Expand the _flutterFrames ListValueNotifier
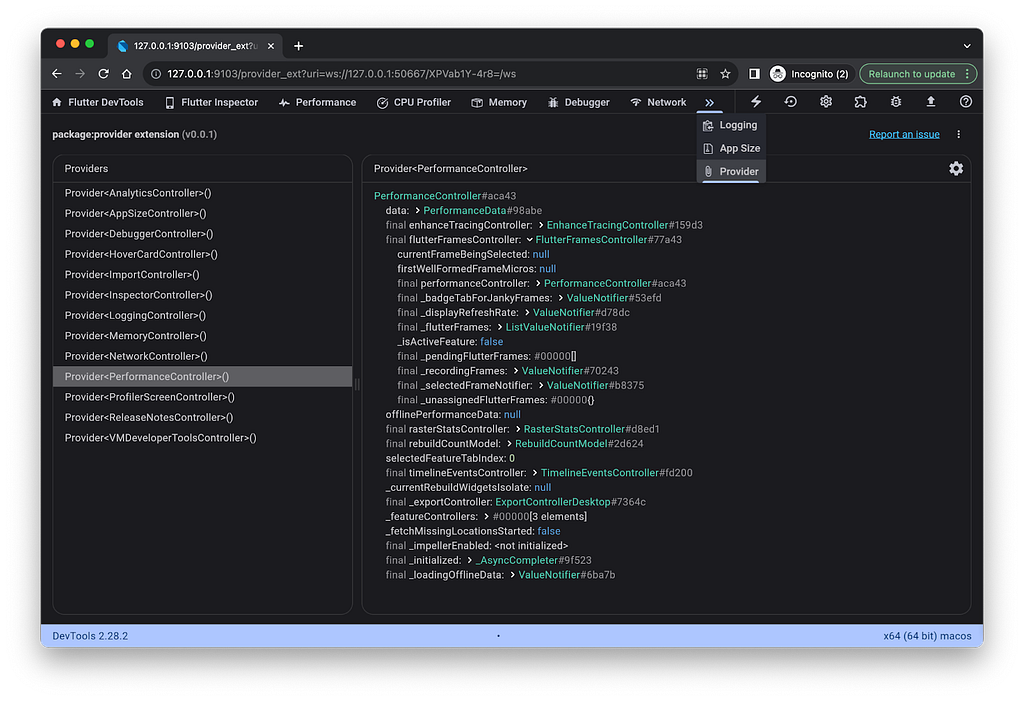The width and height of the screenshot is (1024, 701). click(500, 327)
